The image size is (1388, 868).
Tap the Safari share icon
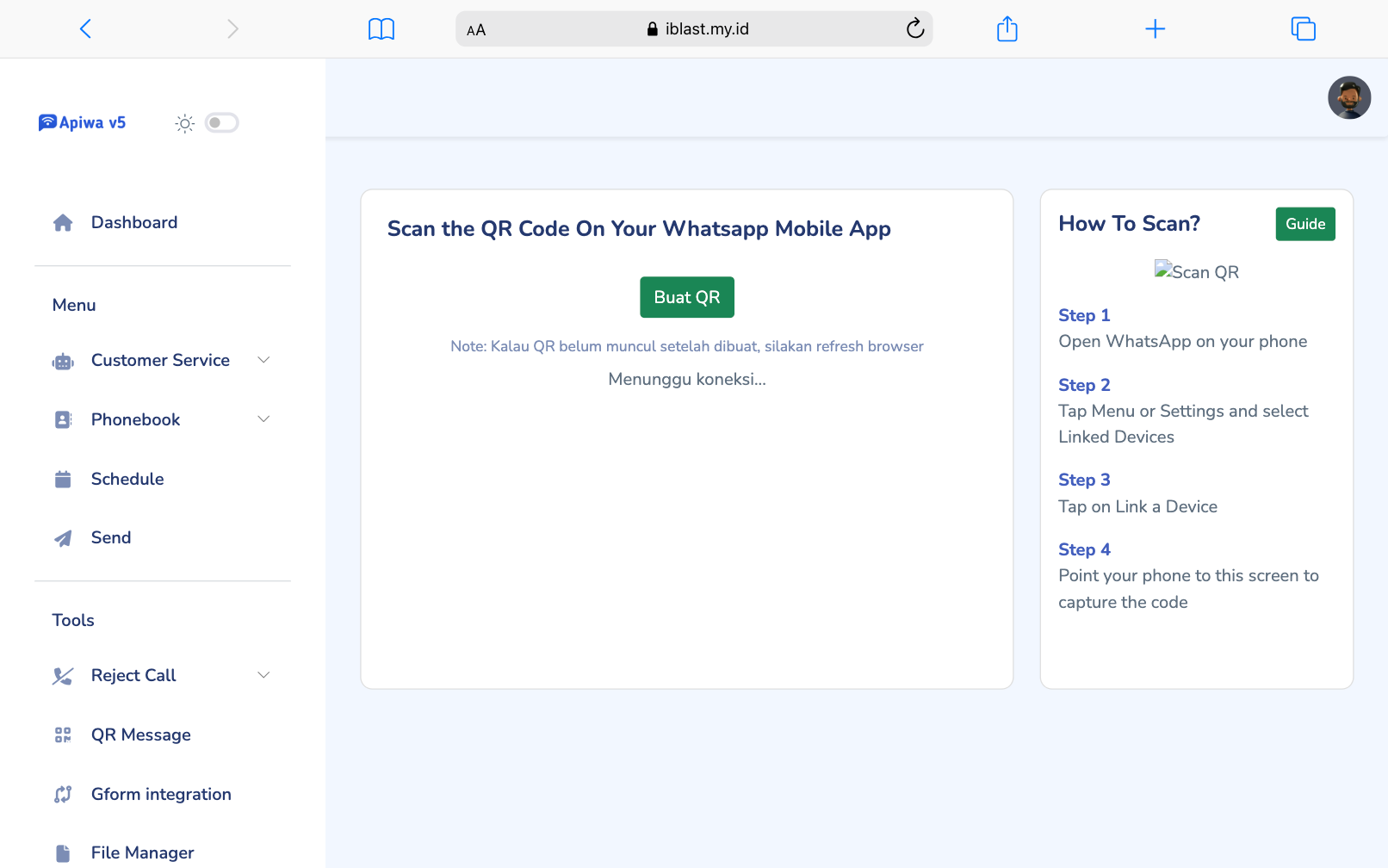(x=1007, y=29)
